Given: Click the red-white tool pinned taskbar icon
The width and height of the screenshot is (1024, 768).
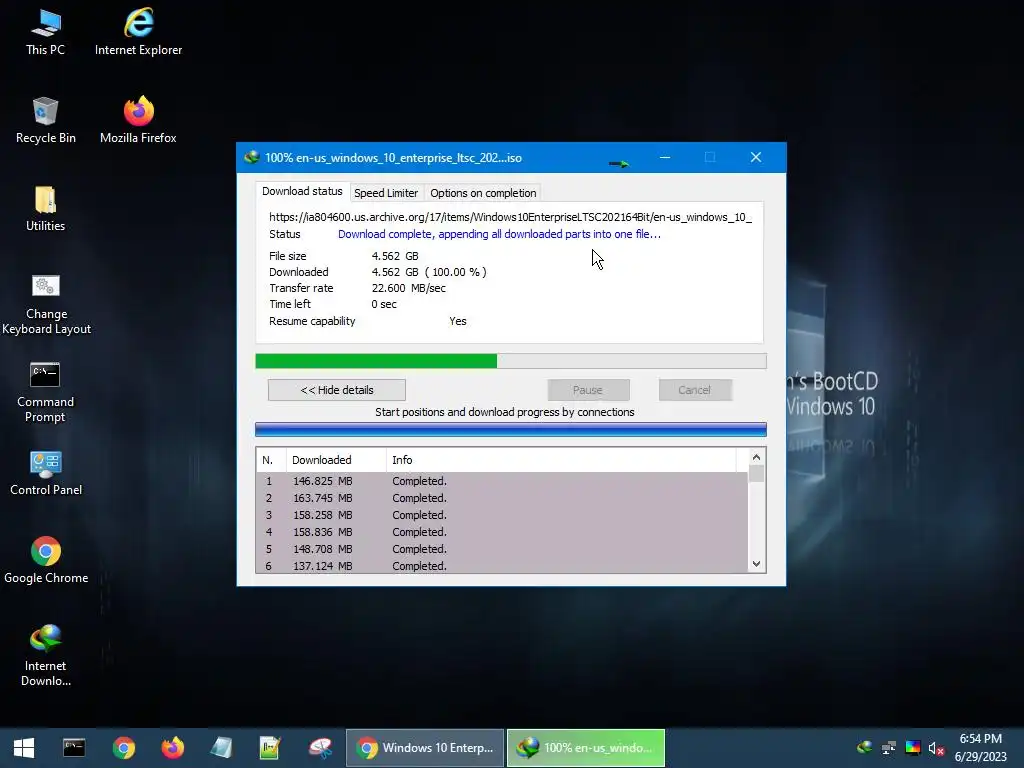Looking at the screenshot, I should click(x=320, y=748).
